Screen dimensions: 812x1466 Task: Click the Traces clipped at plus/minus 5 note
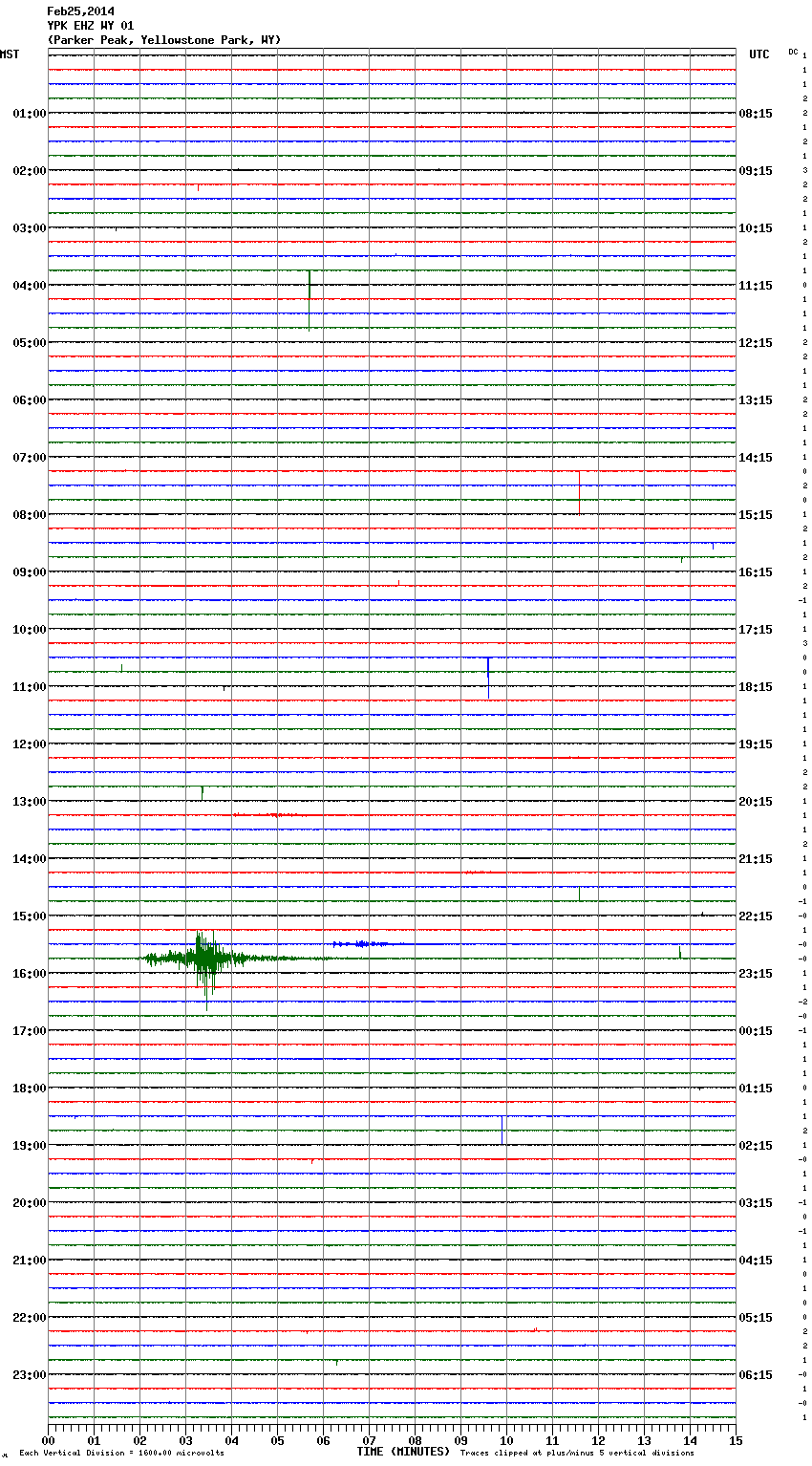[x=577, y=1454]
